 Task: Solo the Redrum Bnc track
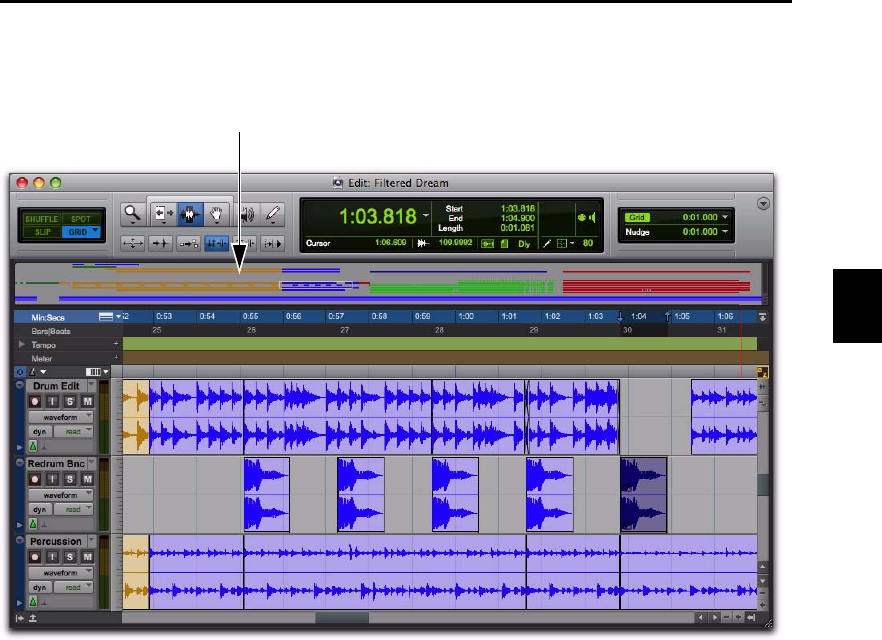pos(72,481)
